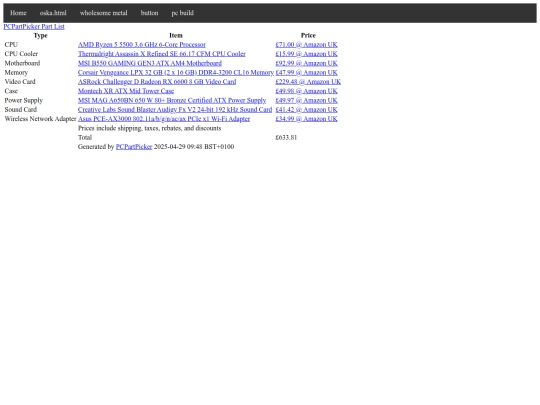
Task: Go to oska.html in the navbar
Action: (53, 13)
